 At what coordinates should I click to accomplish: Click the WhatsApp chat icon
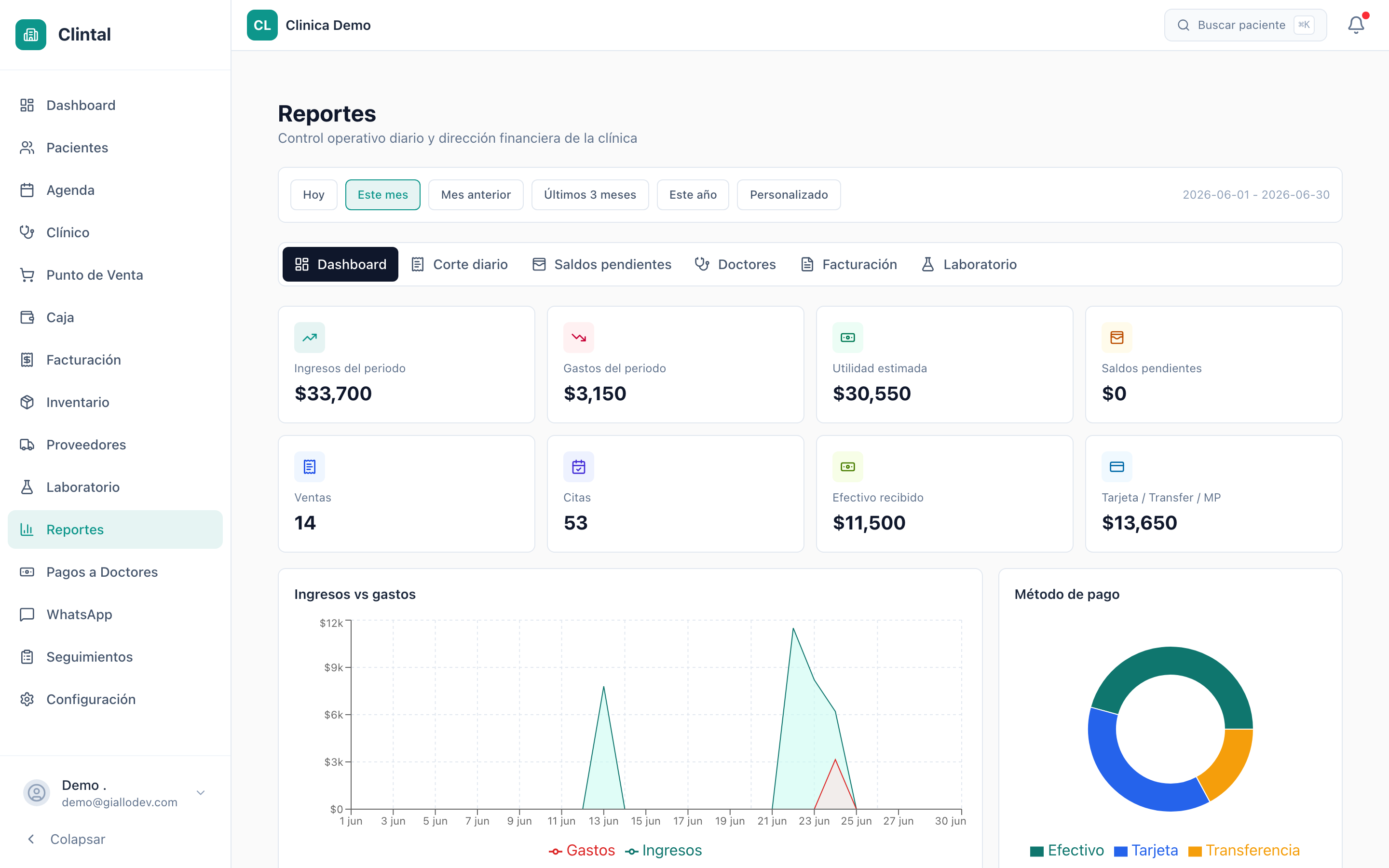coord(27,614)
